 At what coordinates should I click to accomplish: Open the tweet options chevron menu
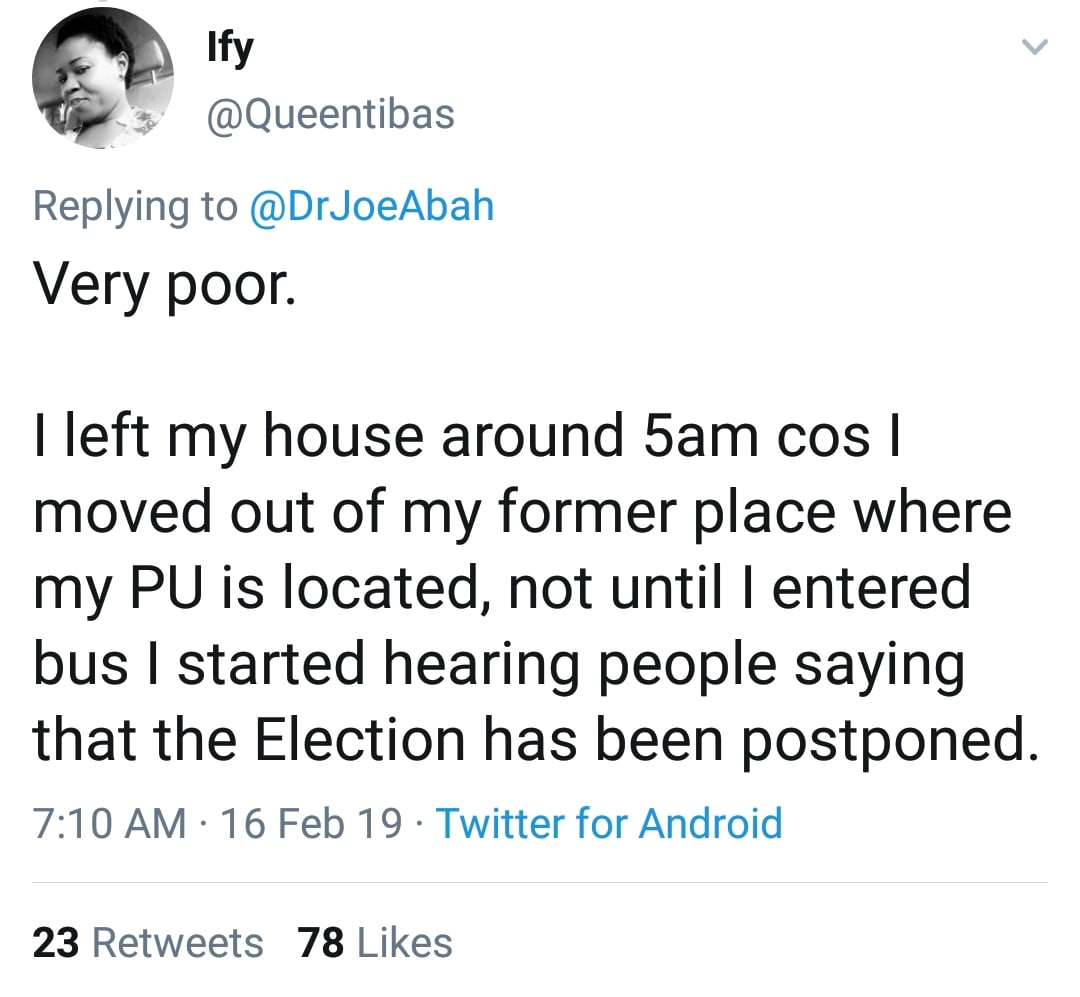[x=1034, y=47]
